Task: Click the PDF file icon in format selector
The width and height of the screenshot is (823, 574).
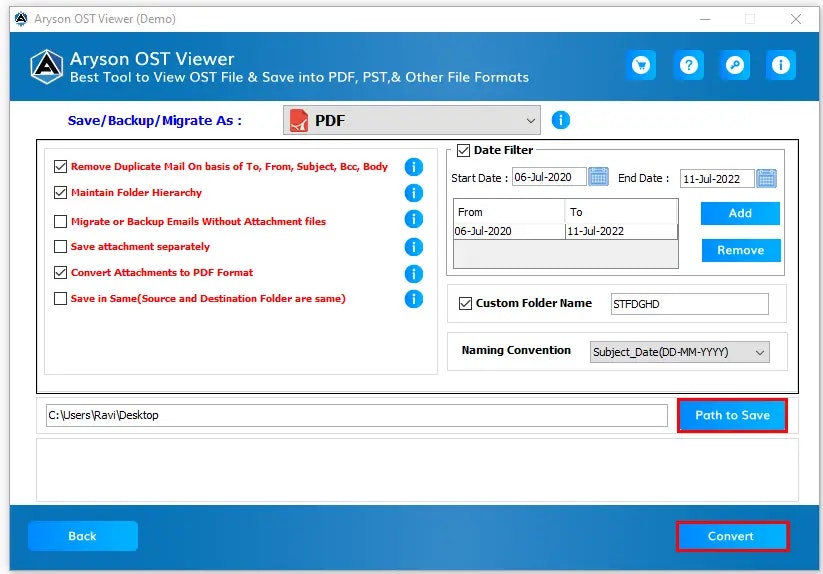Action: pyautogui.click(x=299, y=120)
